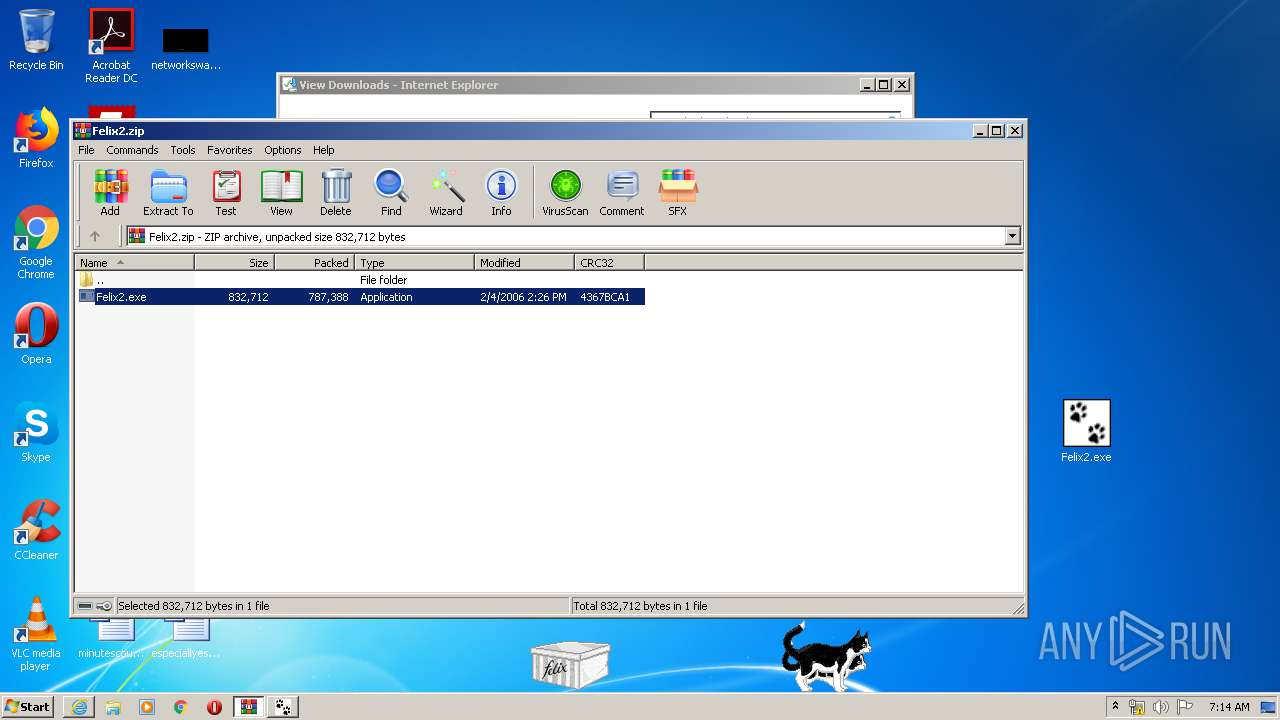The height and width of the screenshot is (720, 1280).
Task: Select the Firefox desktop shortcut
Action: 36,138
